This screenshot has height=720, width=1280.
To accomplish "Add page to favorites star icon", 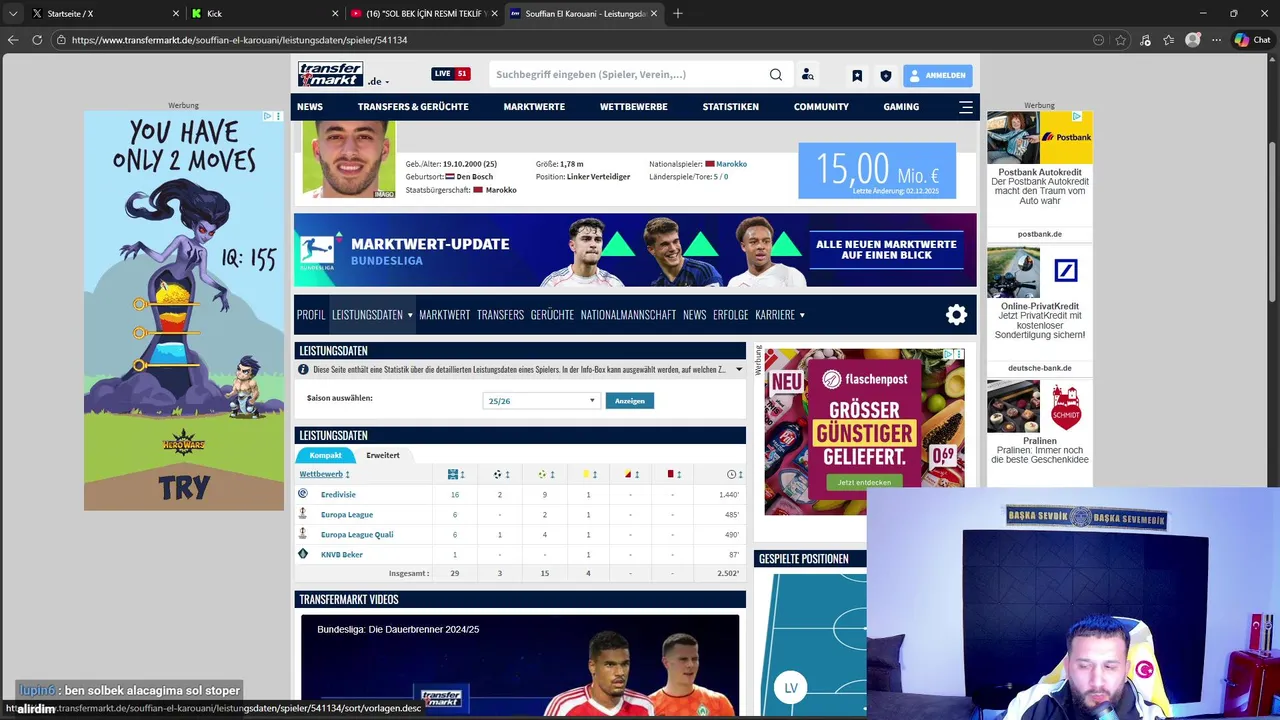I will [x=1121, y=40].
